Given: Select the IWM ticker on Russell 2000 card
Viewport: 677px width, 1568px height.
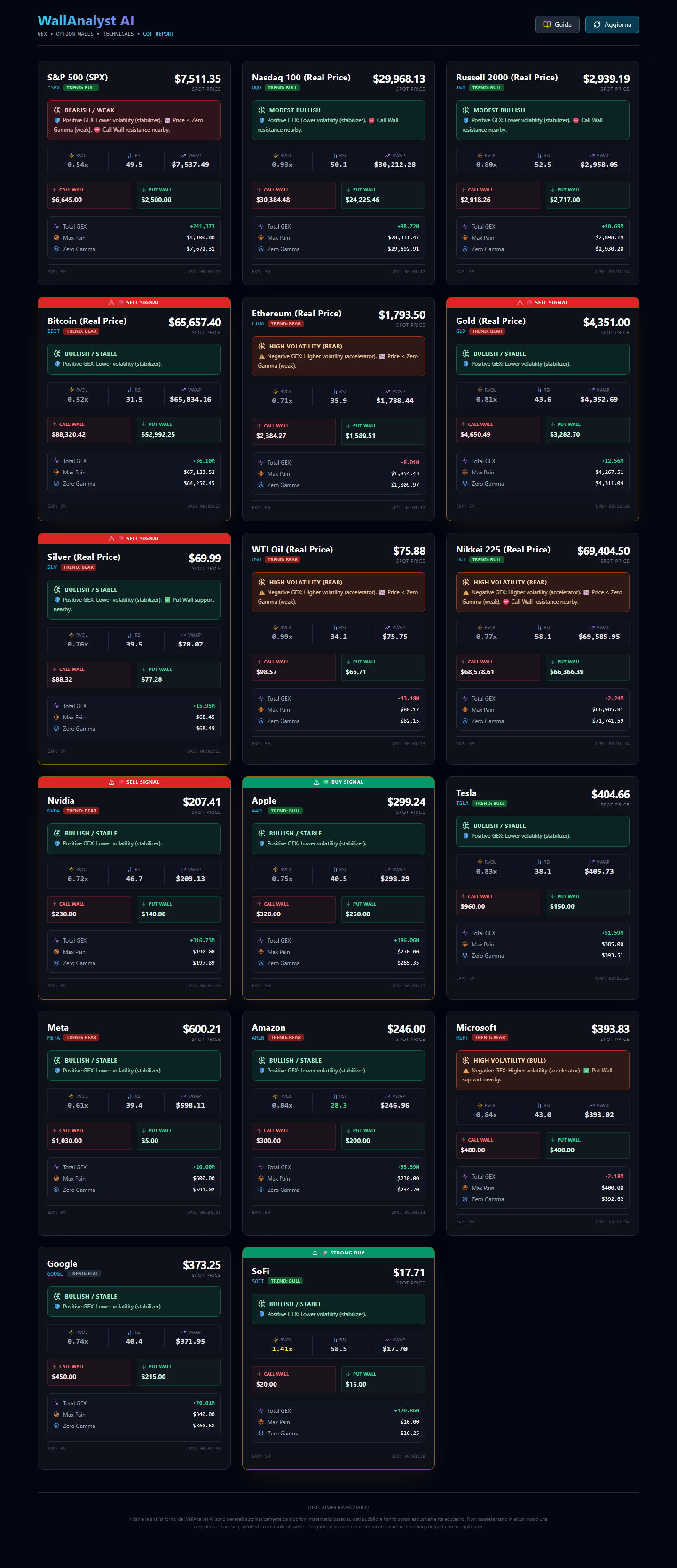Looking at the screenshot, I should [x=461, y=87].
